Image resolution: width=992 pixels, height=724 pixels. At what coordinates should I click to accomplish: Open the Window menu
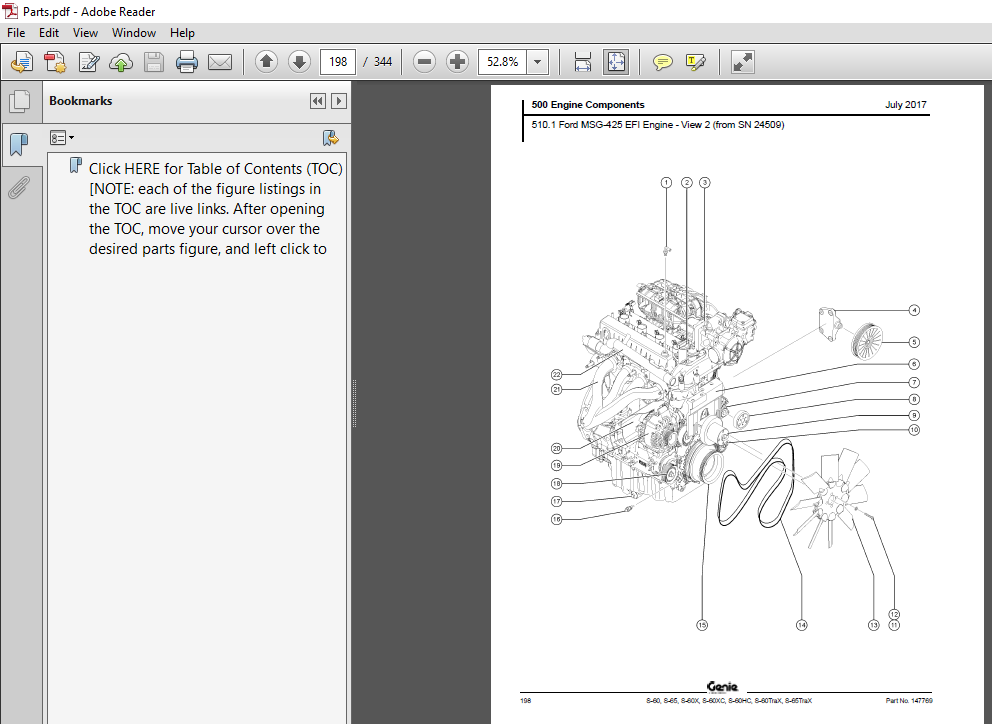click(x=133, y=33)
